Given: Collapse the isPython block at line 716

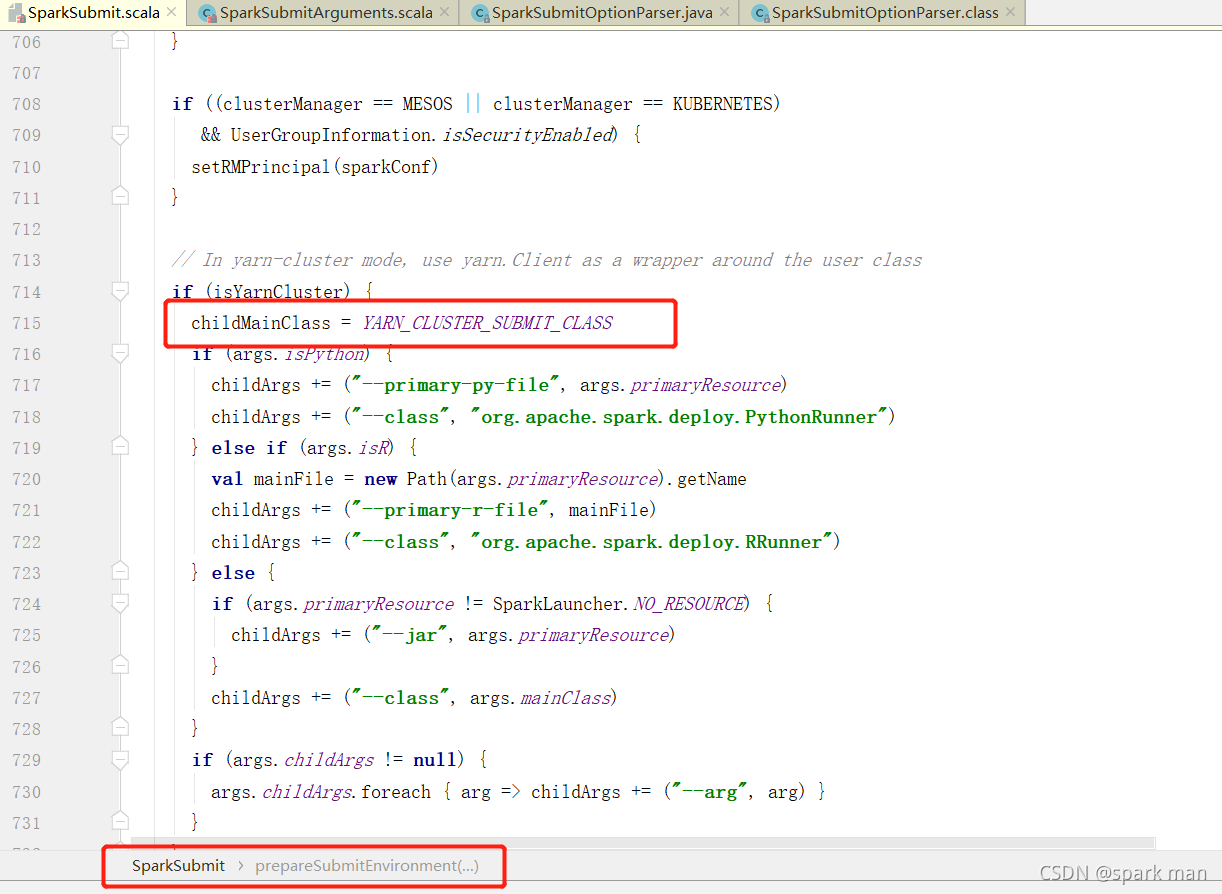Looking at the screenshot, I should point(120,353).
